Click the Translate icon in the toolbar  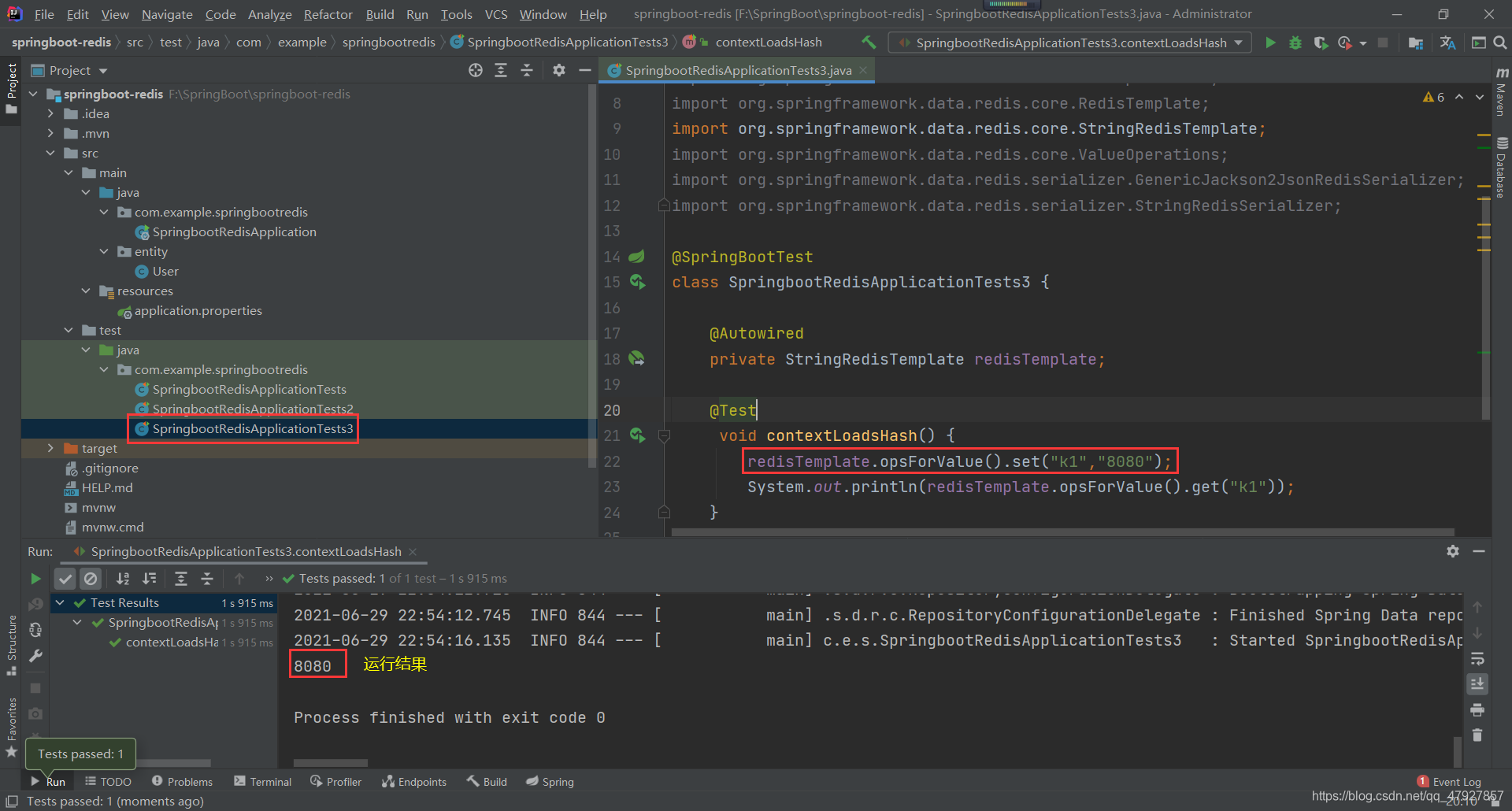(1447, 43)
